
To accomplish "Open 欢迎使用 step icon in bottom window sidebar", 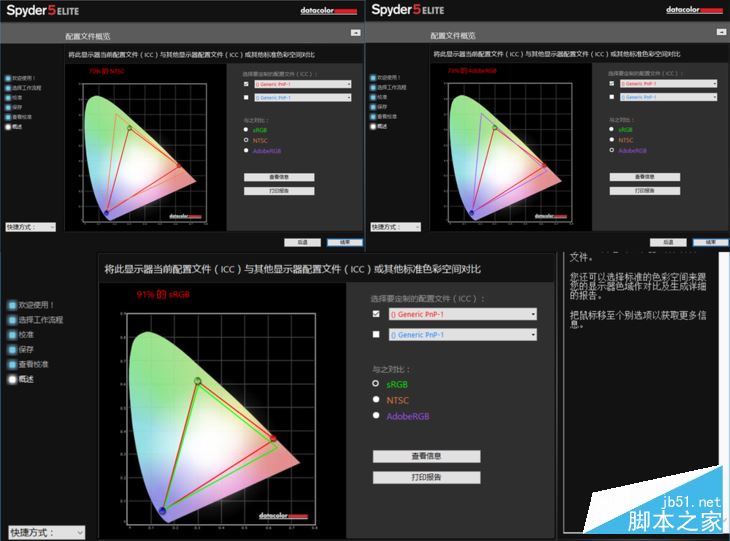I will click(12, 305).
